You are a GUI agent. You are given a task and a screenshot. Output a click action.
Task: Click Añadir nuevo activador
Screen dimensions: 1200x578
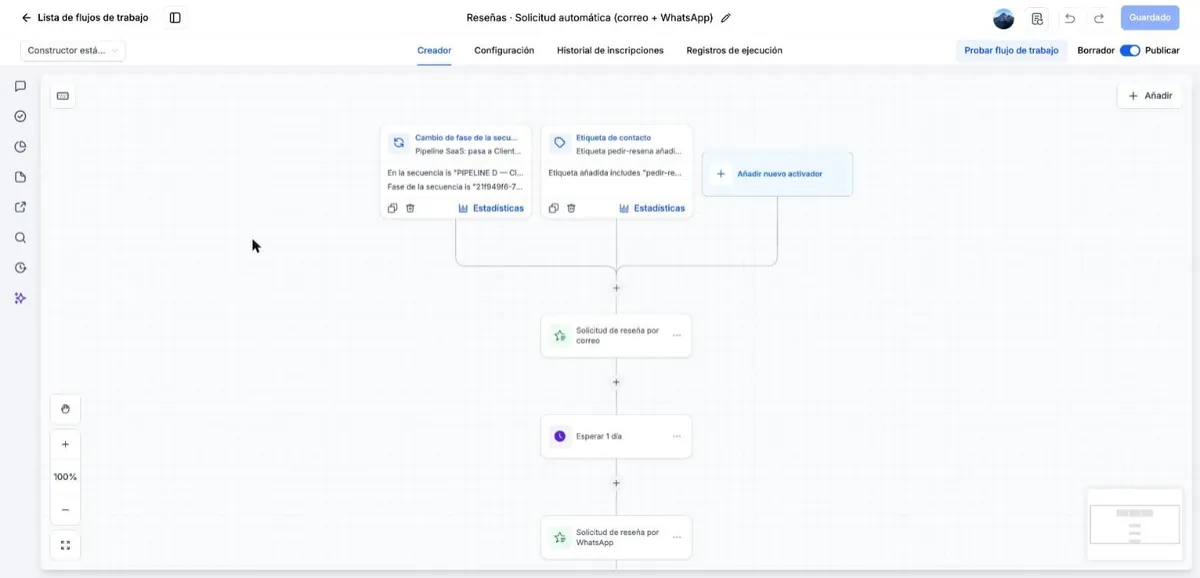point(778,174)
